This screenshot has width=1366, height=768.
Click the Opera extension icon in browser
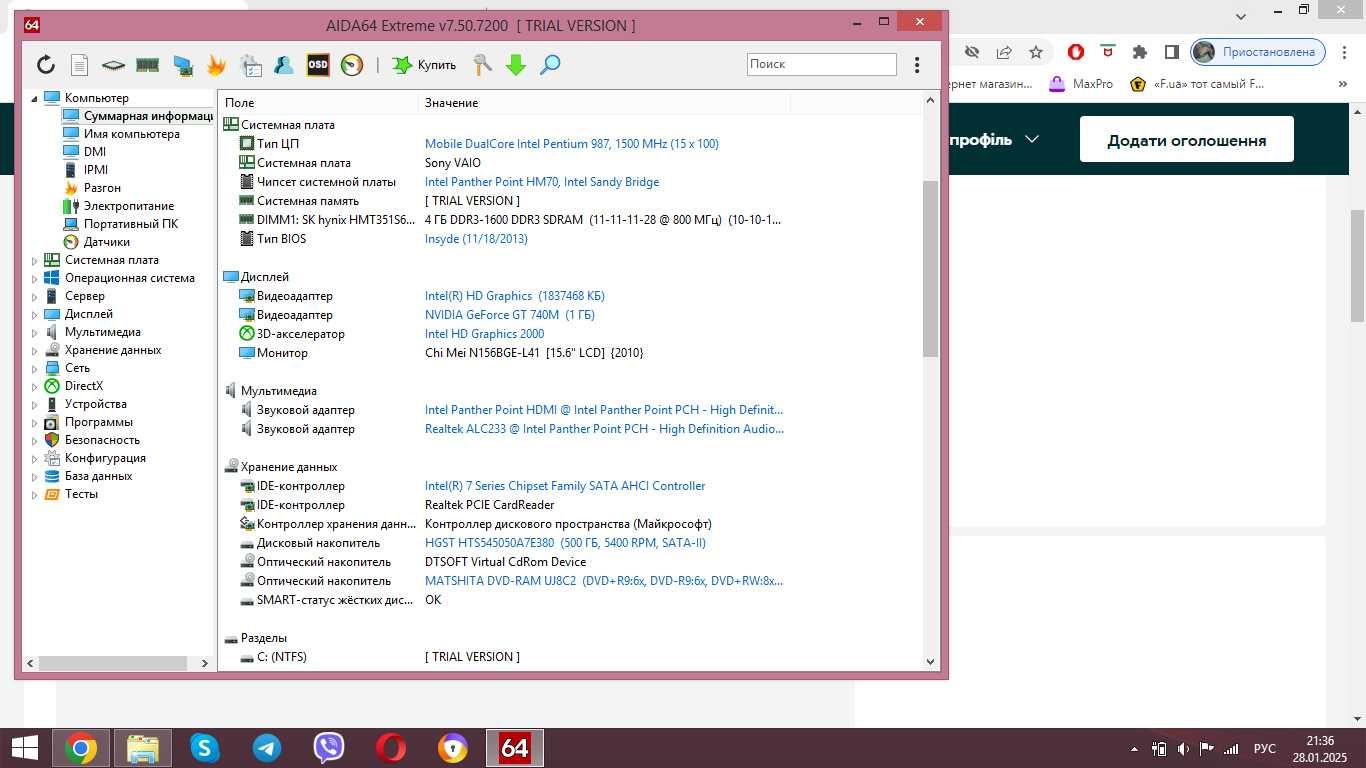1075,52
